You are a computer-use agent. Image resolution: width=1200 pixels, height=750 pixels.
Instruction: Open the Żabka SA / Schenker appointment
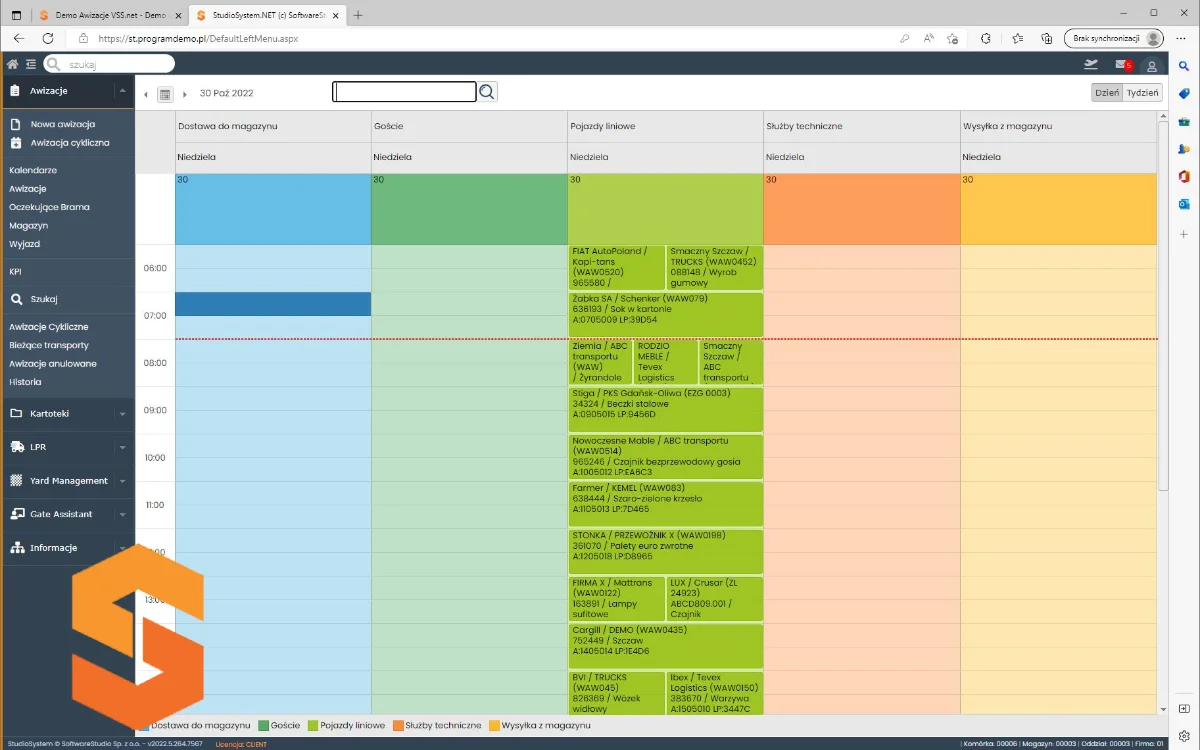(665, 309)
